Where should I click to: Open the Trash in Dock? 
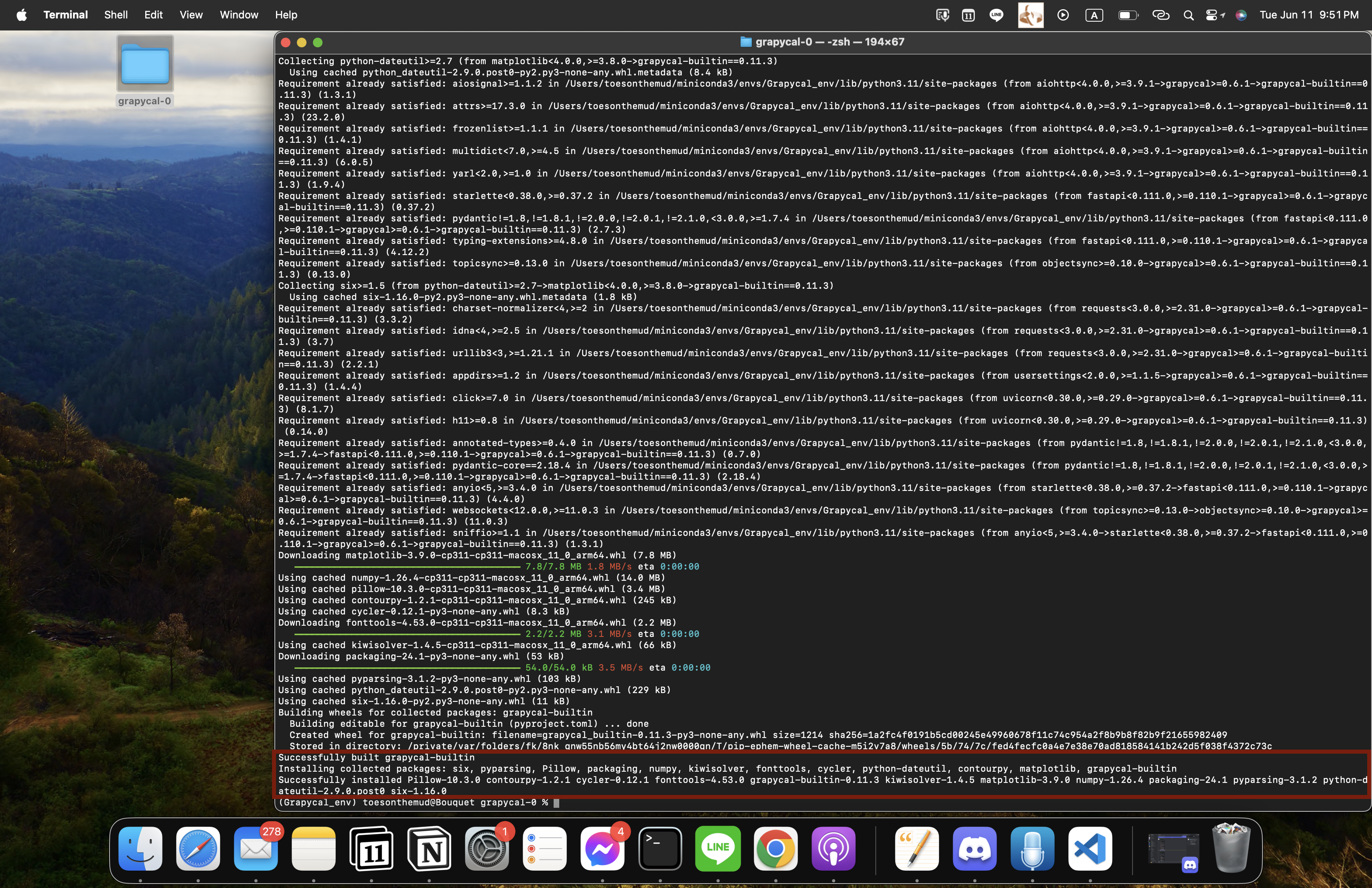pos(1231,848)
